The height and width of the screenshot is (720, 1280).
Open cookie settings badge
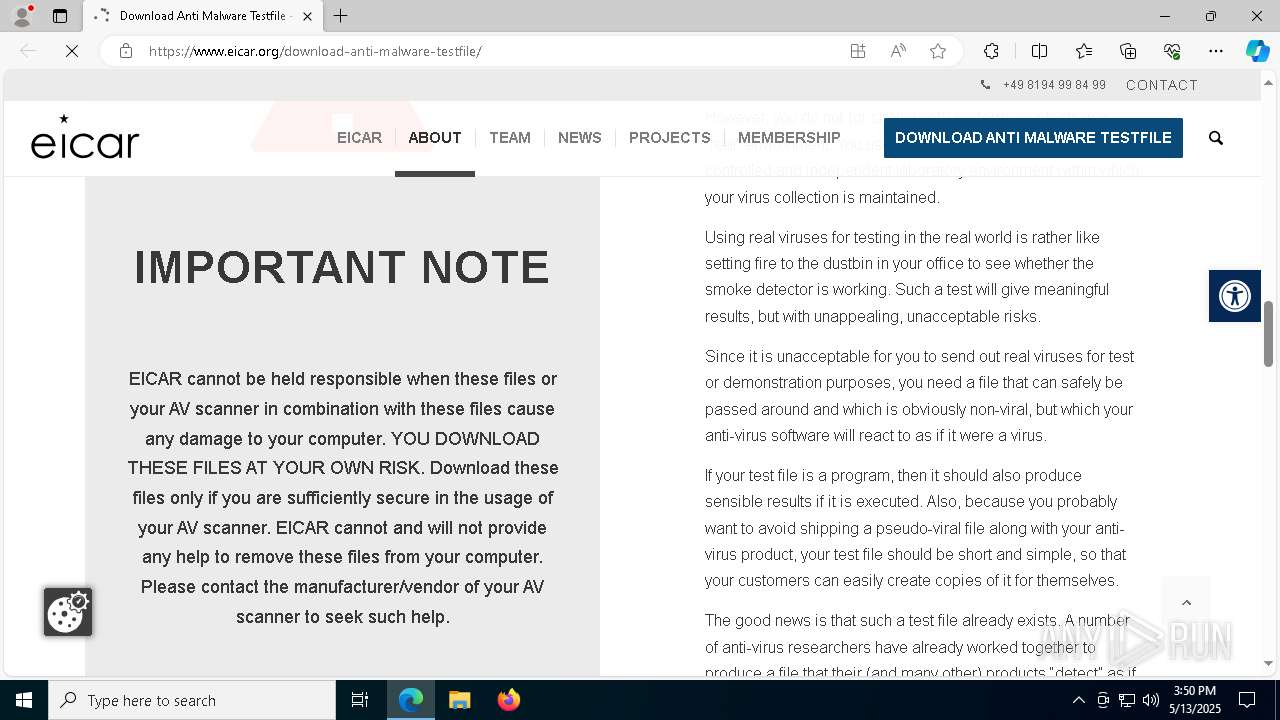pyautogui.click(x=68, y=612)
